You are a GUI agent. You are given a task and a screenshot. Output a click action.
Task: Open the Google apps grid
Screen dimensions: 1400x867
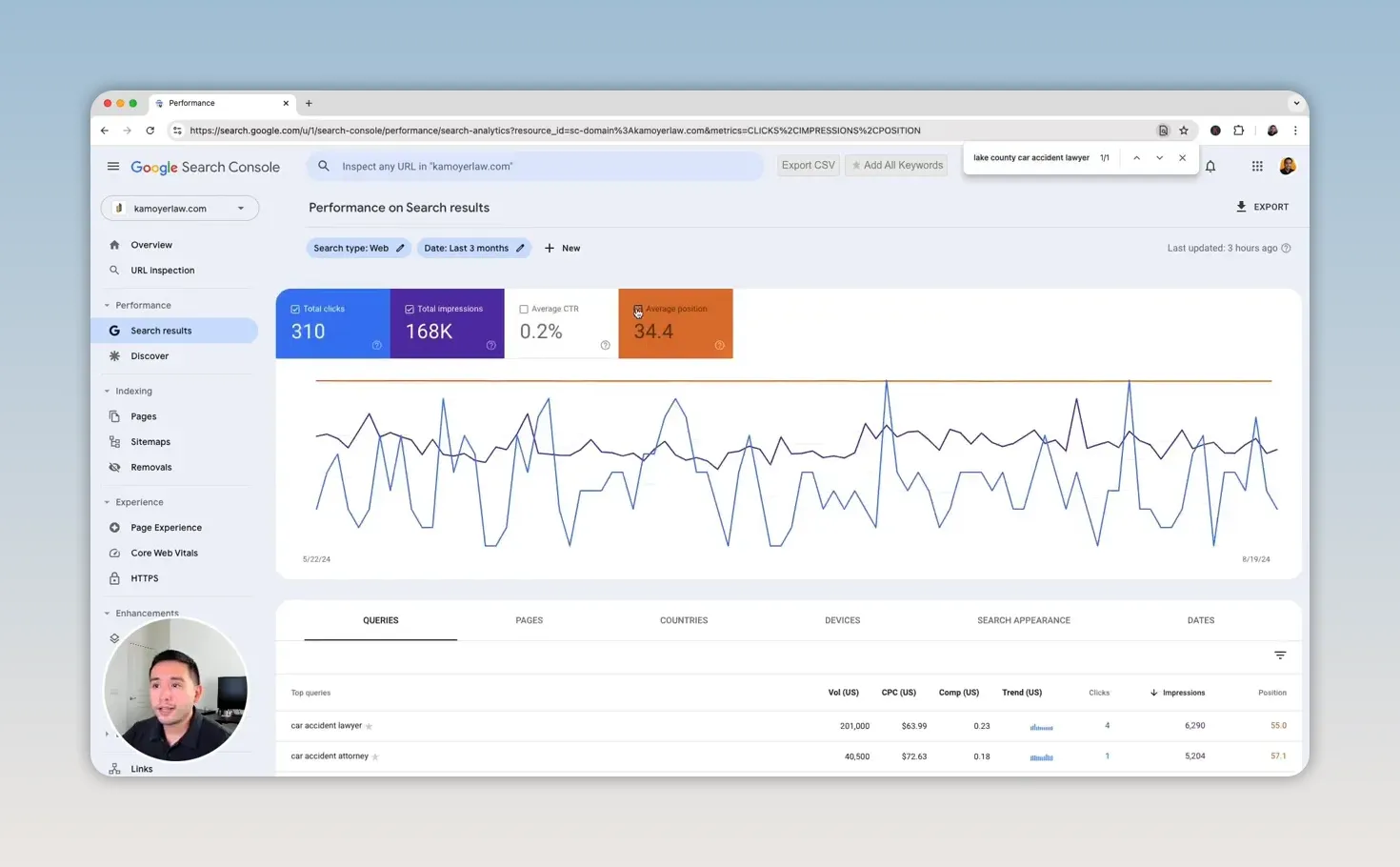point(1257,167)
